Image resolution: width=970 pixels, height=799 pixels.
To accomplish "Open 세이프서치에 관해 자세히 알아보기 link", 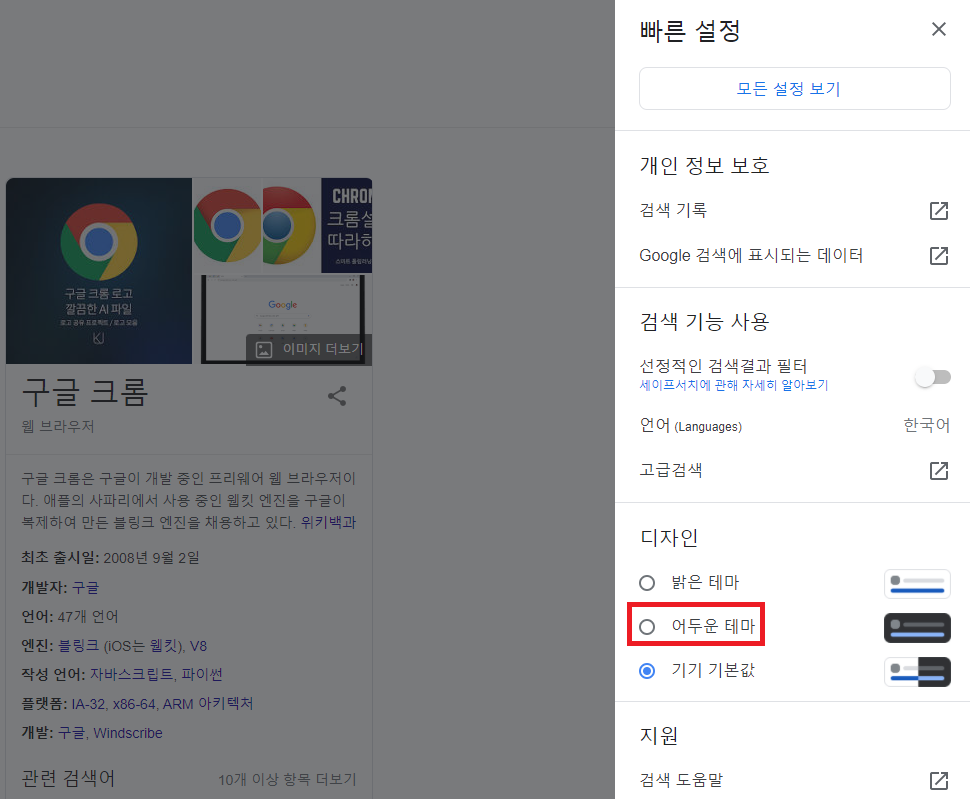I will click(733, 385).
